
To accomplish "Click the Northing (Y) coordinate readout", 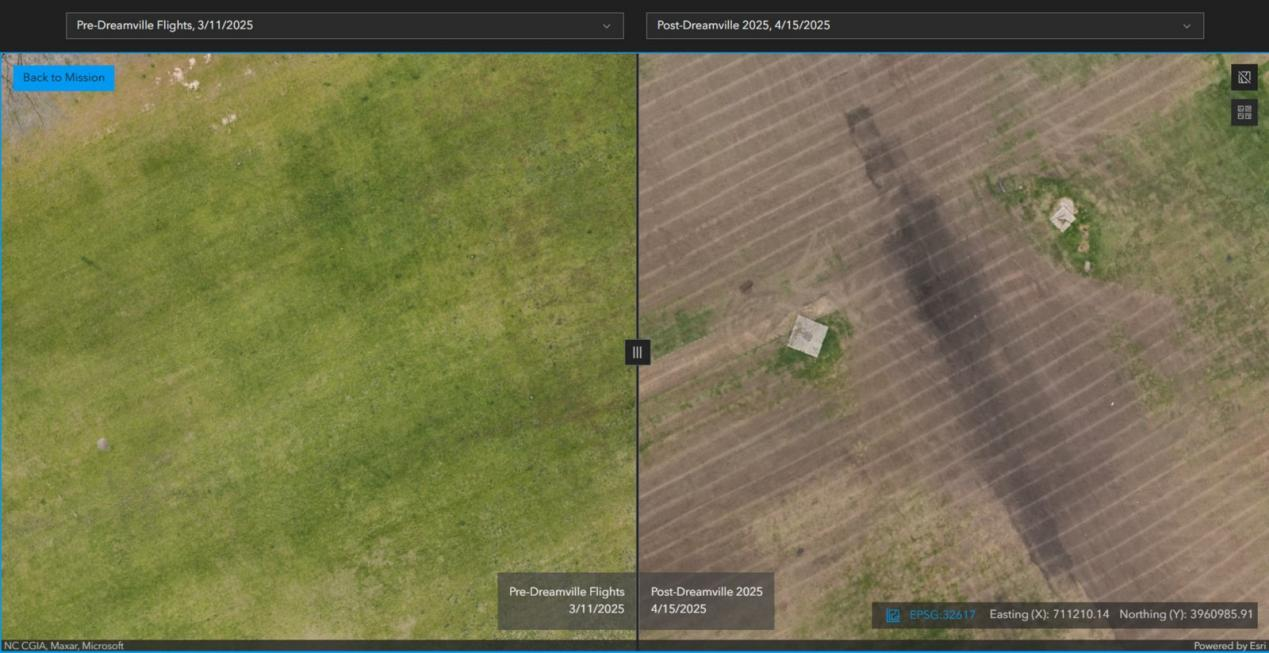I will point(1186,615).
